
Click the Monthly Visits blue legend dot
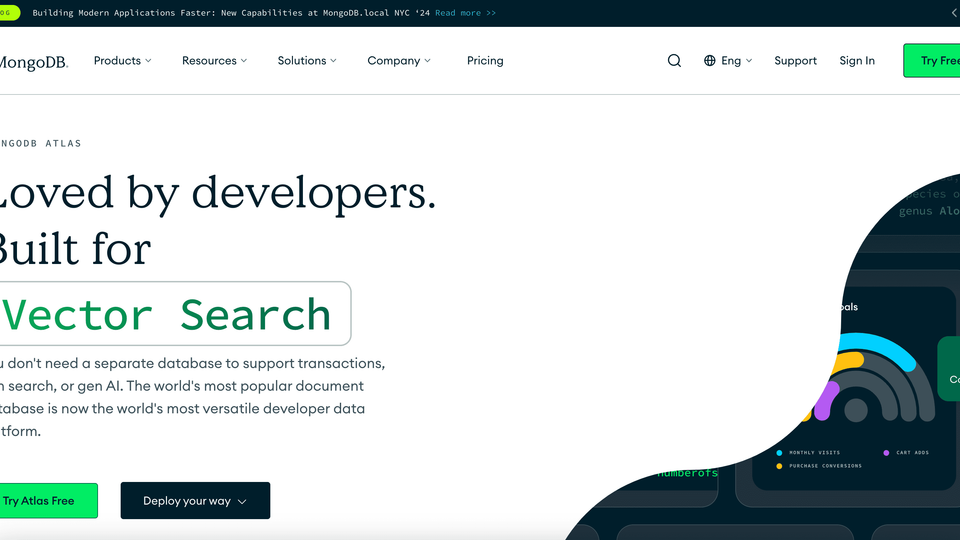(x=779, y=453)
